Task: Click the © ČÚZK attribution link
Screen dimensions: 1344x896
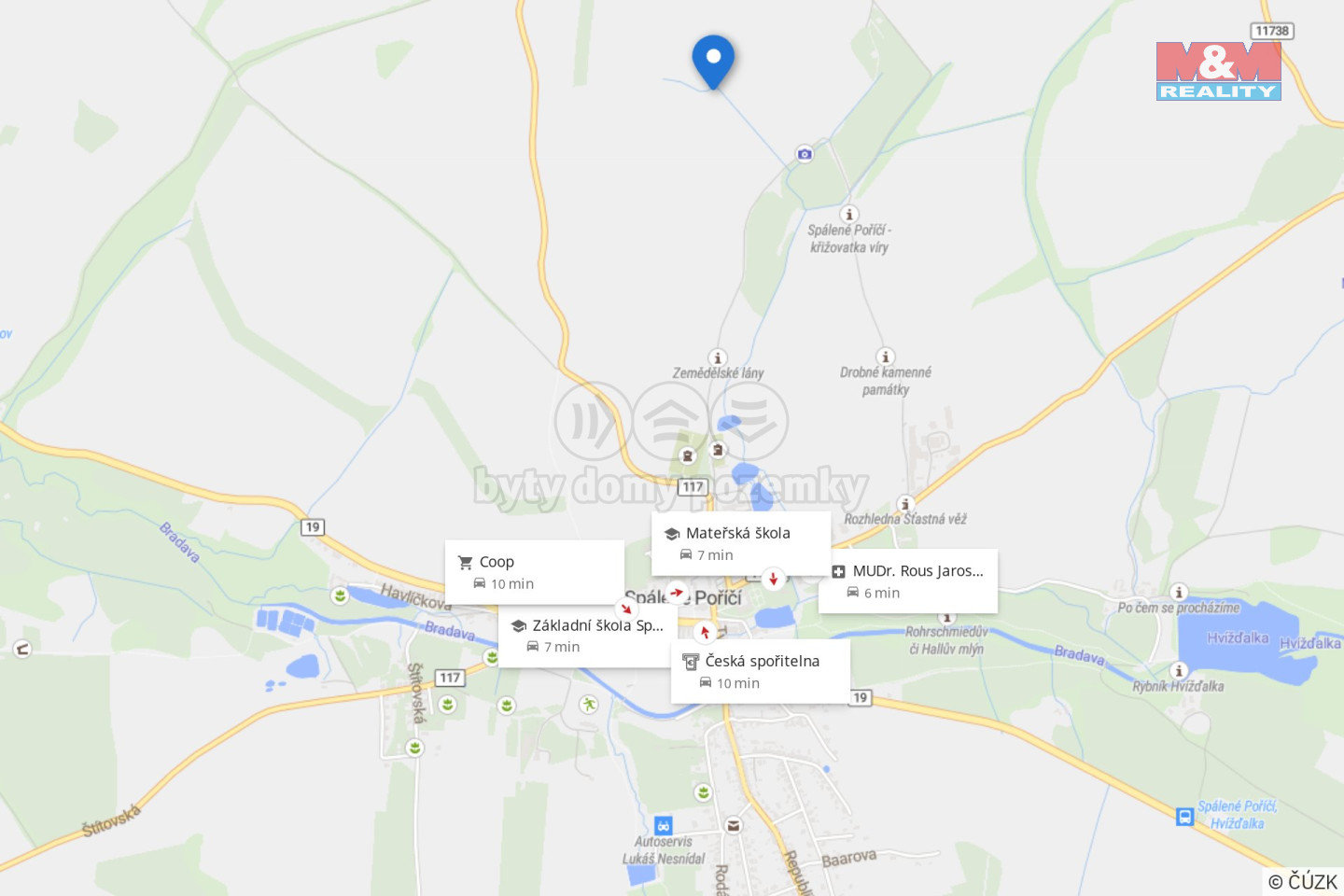Action: pos(1303,881)
